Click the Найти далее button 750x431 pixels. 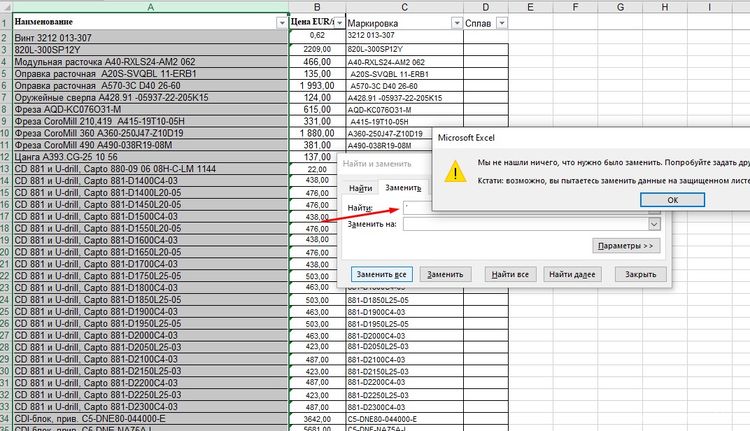point(572,274)
